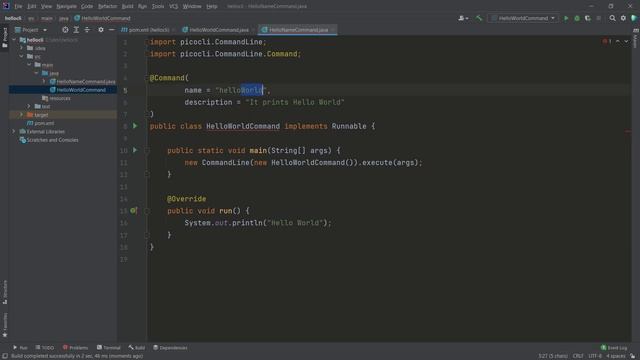Open the VCS menu
This screenshot has width=640, height=360.
173,7
